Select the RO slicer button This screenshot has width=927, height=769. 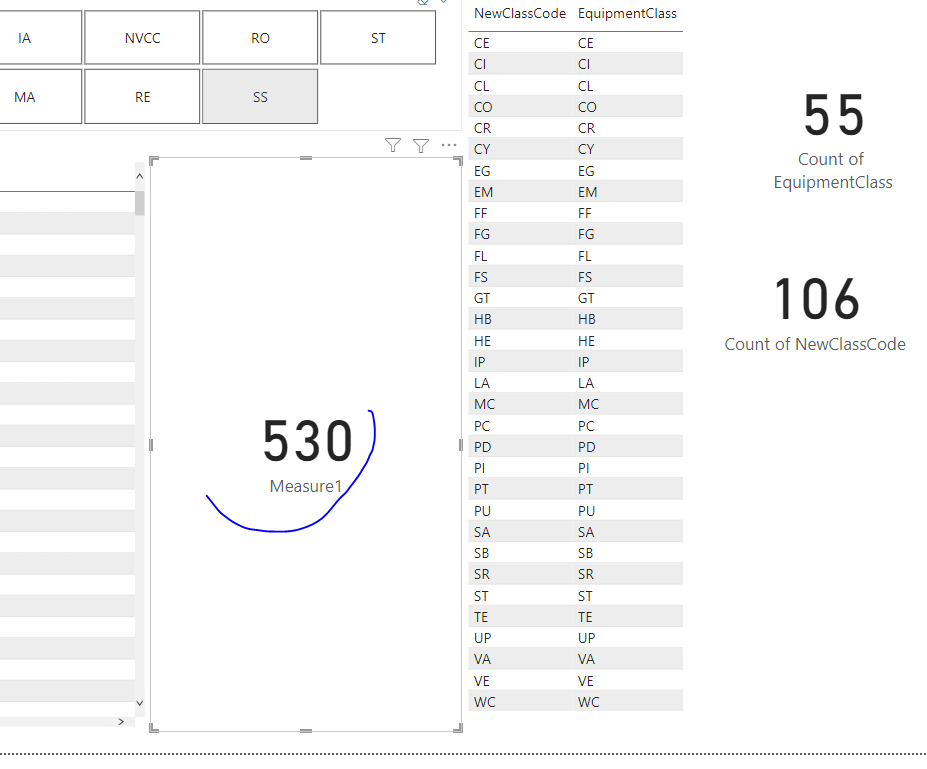[x=260, y=38]
